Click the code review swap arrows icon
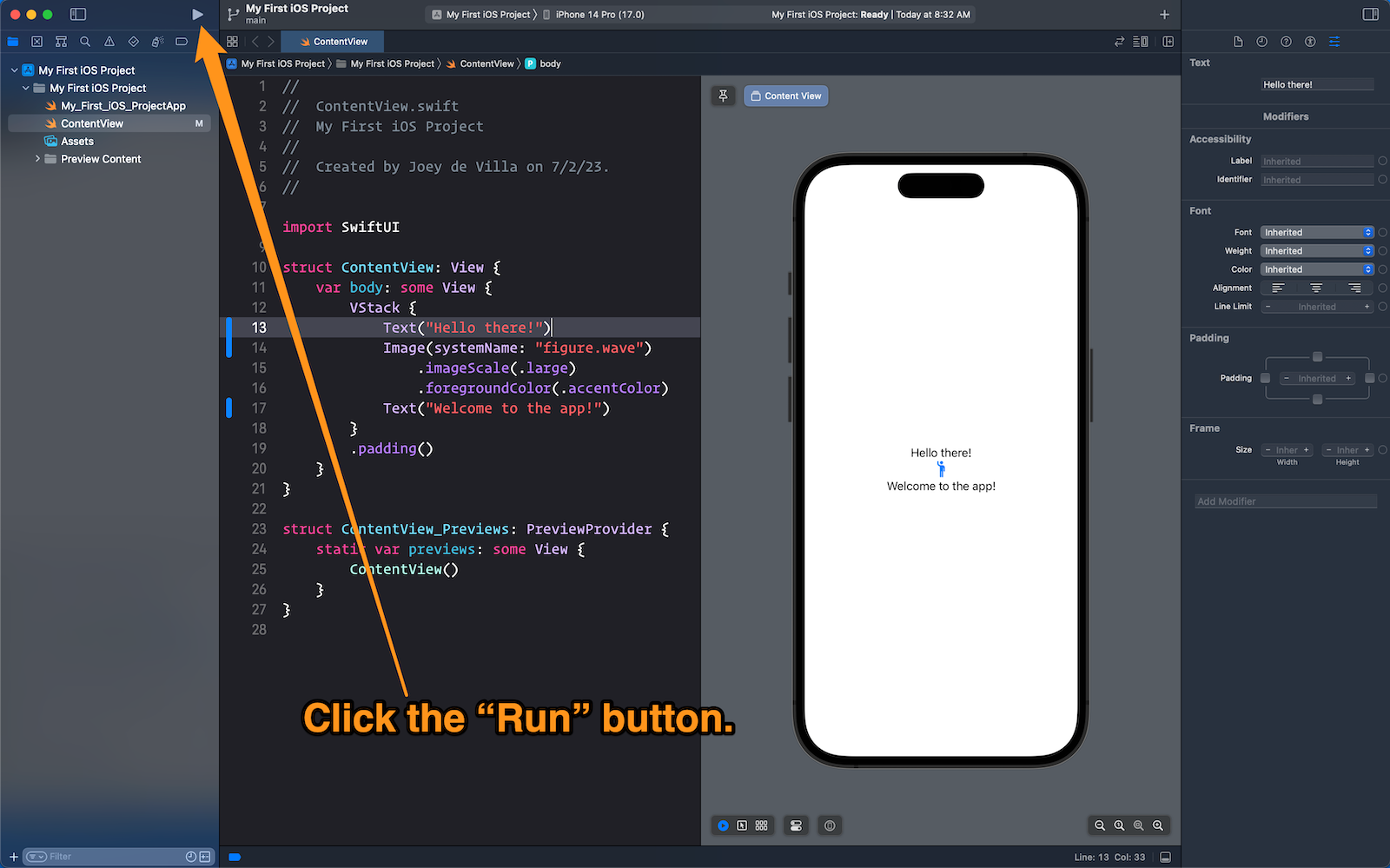 [1119, 41]
